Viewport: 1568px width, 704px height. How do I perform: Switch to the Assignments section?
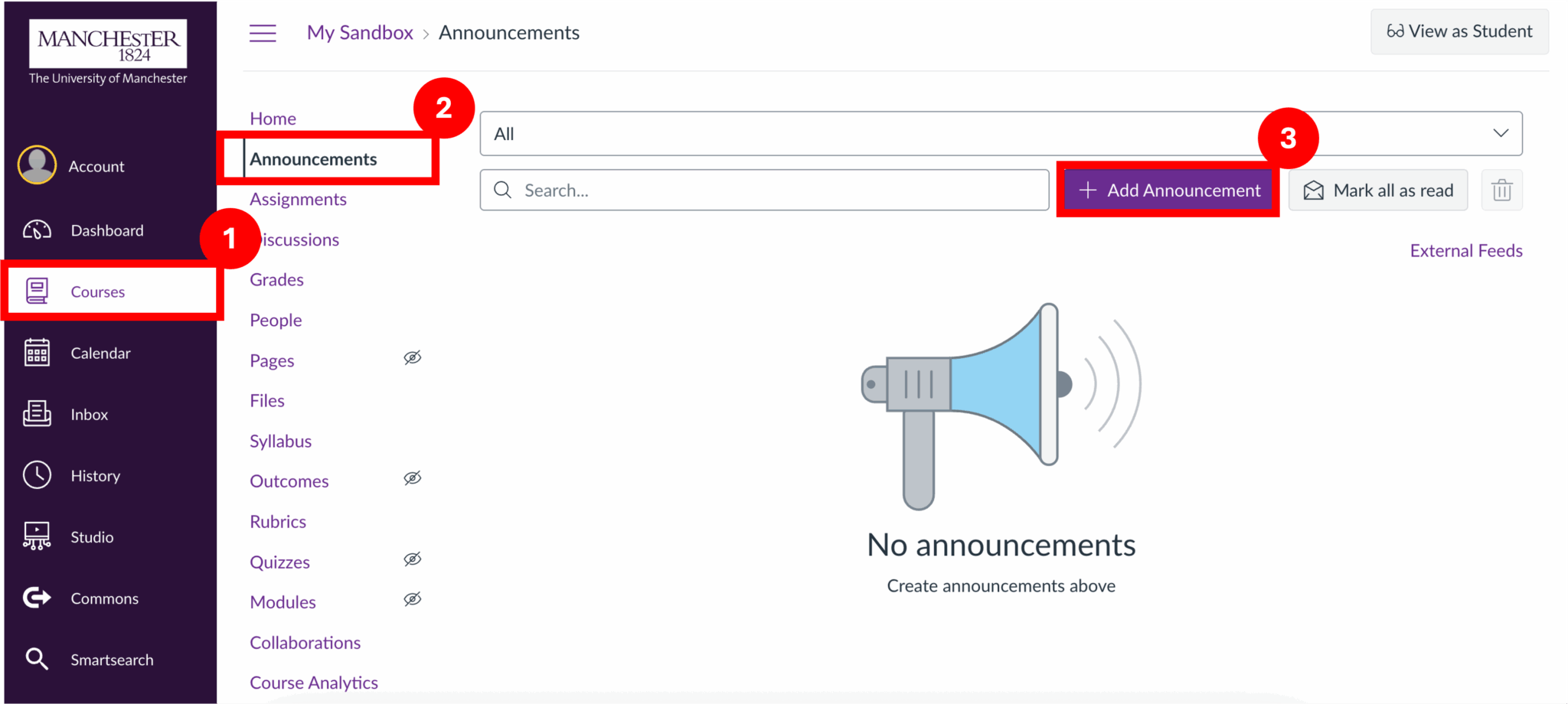(298, 199)
